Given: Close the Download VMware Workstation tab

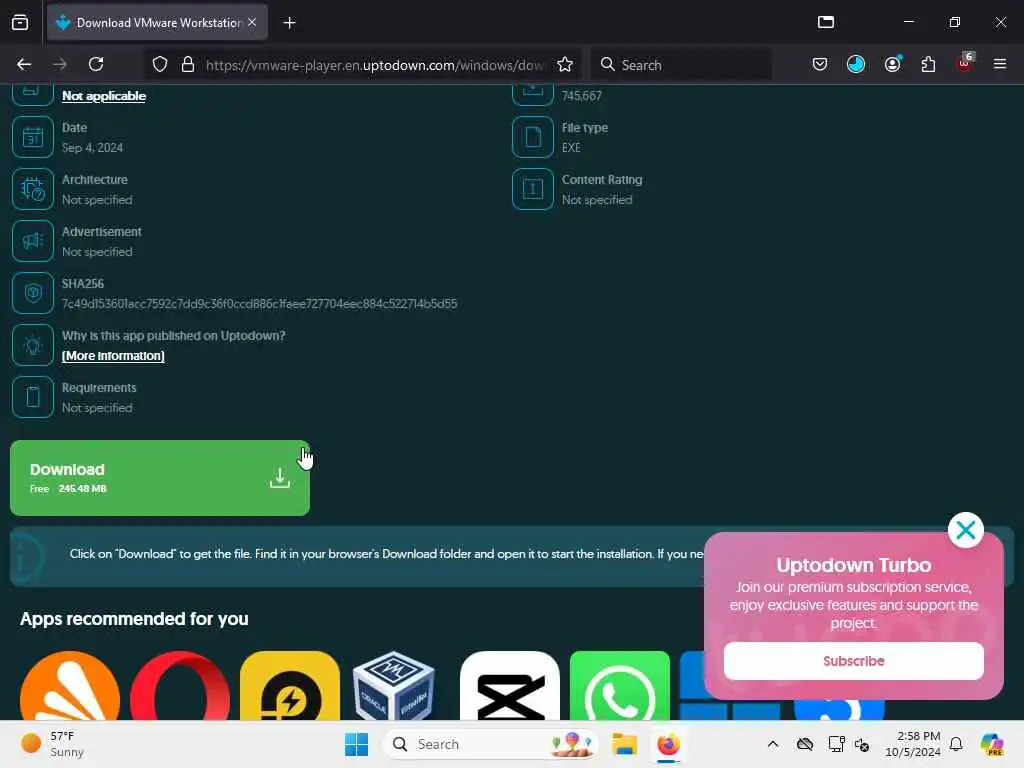Looking at the screenshot, I should point(252,22).
